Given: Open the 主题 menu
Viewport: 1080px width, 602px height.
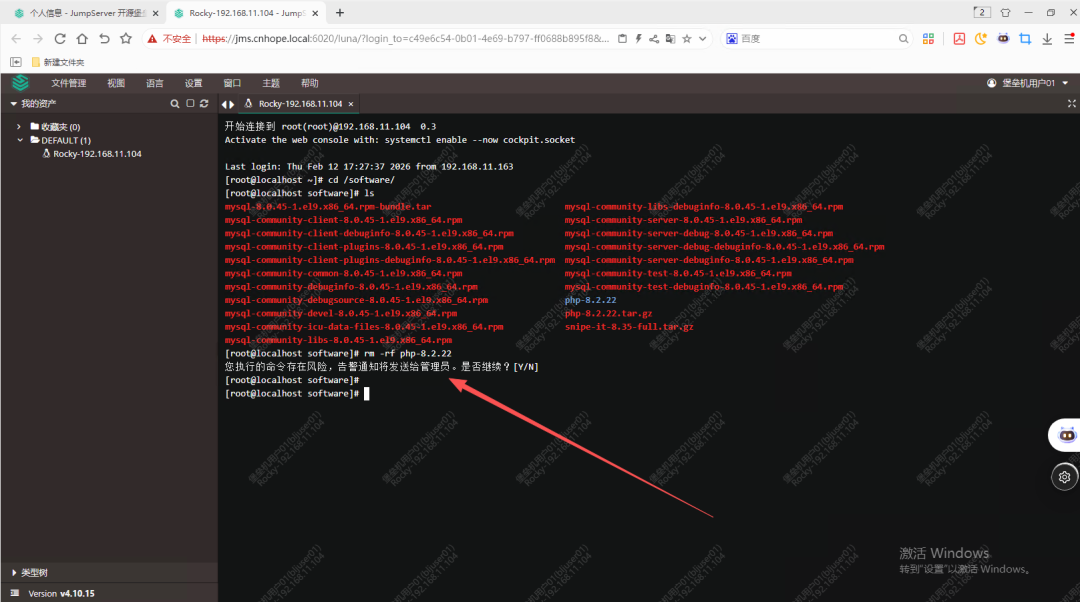Looking at the screenshot, I should click(x=271, y=83).
